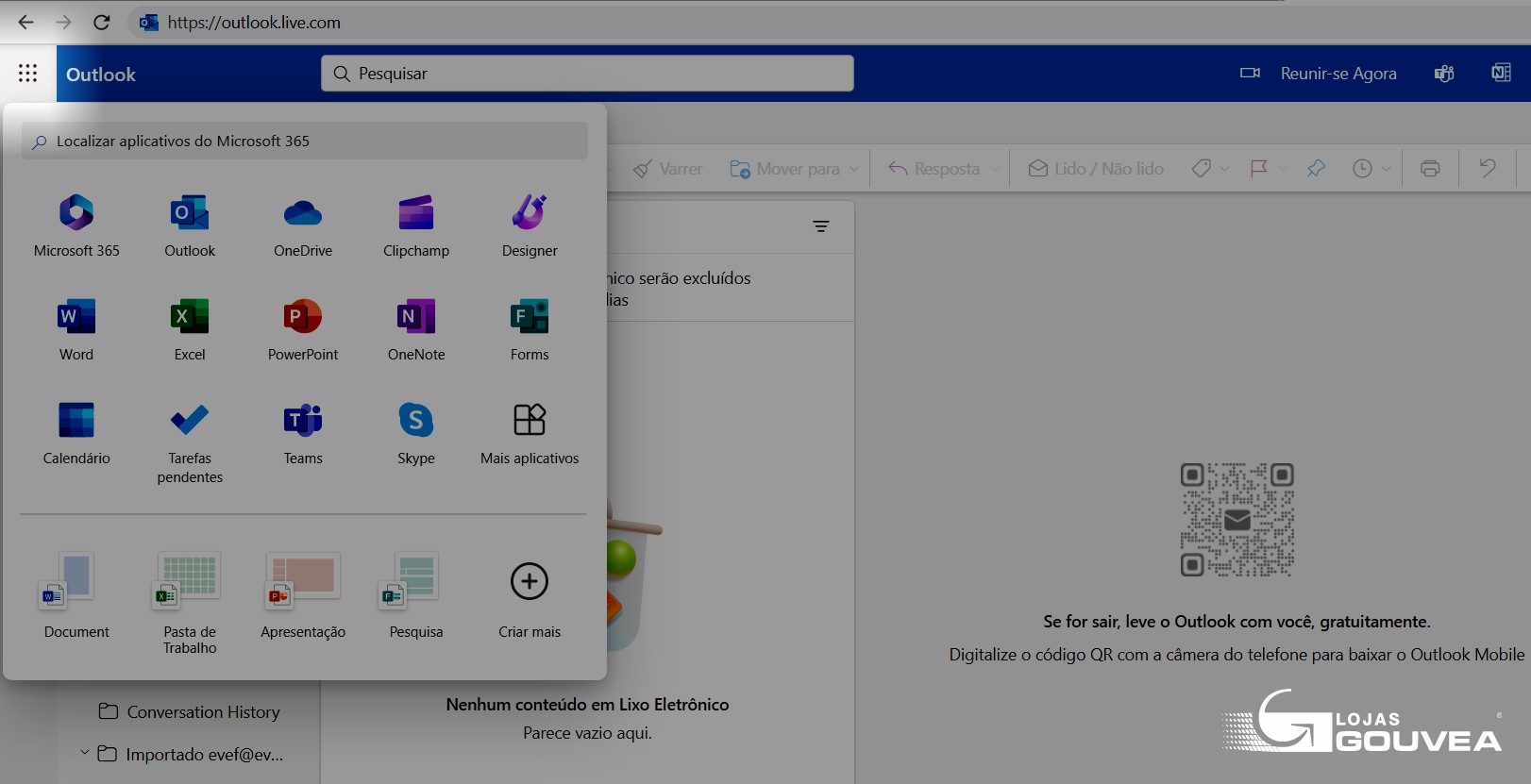The image size is (1531, 784).
Task: Click the Outlook header title
Action: point(101,75)
